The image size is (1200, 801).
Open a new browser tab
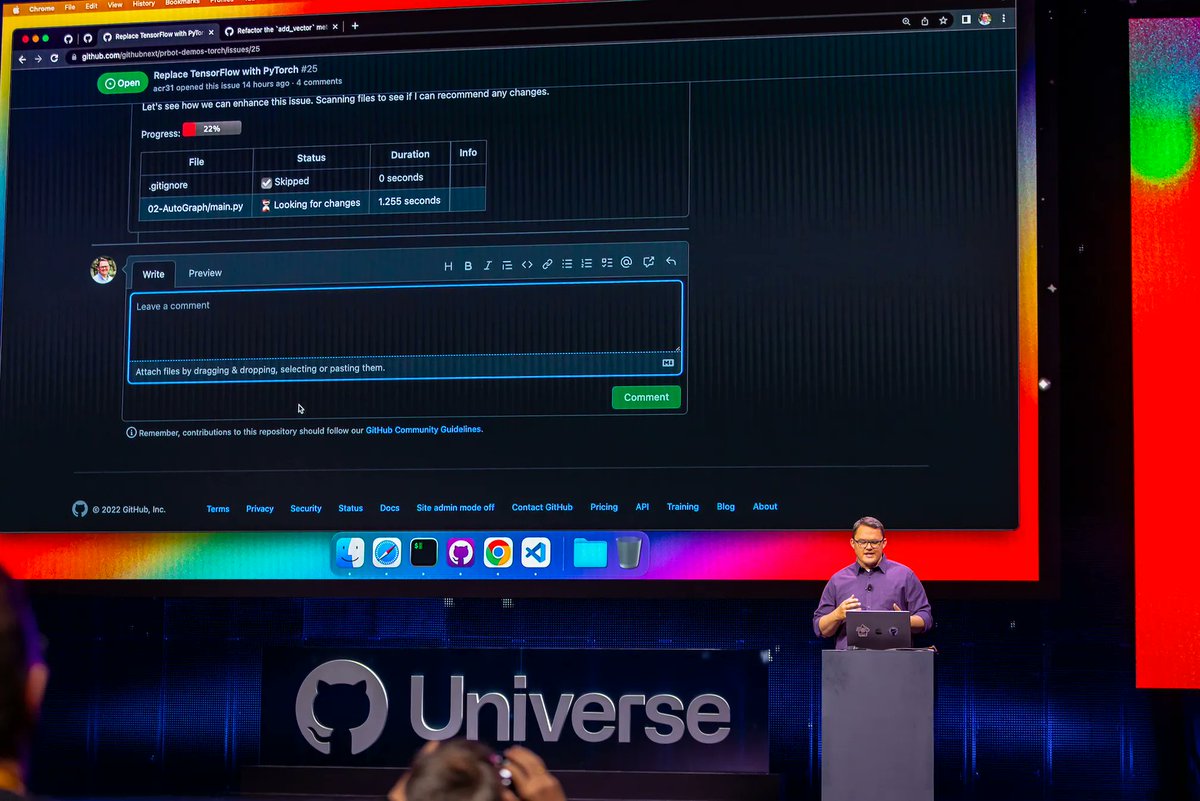[354, 26]
